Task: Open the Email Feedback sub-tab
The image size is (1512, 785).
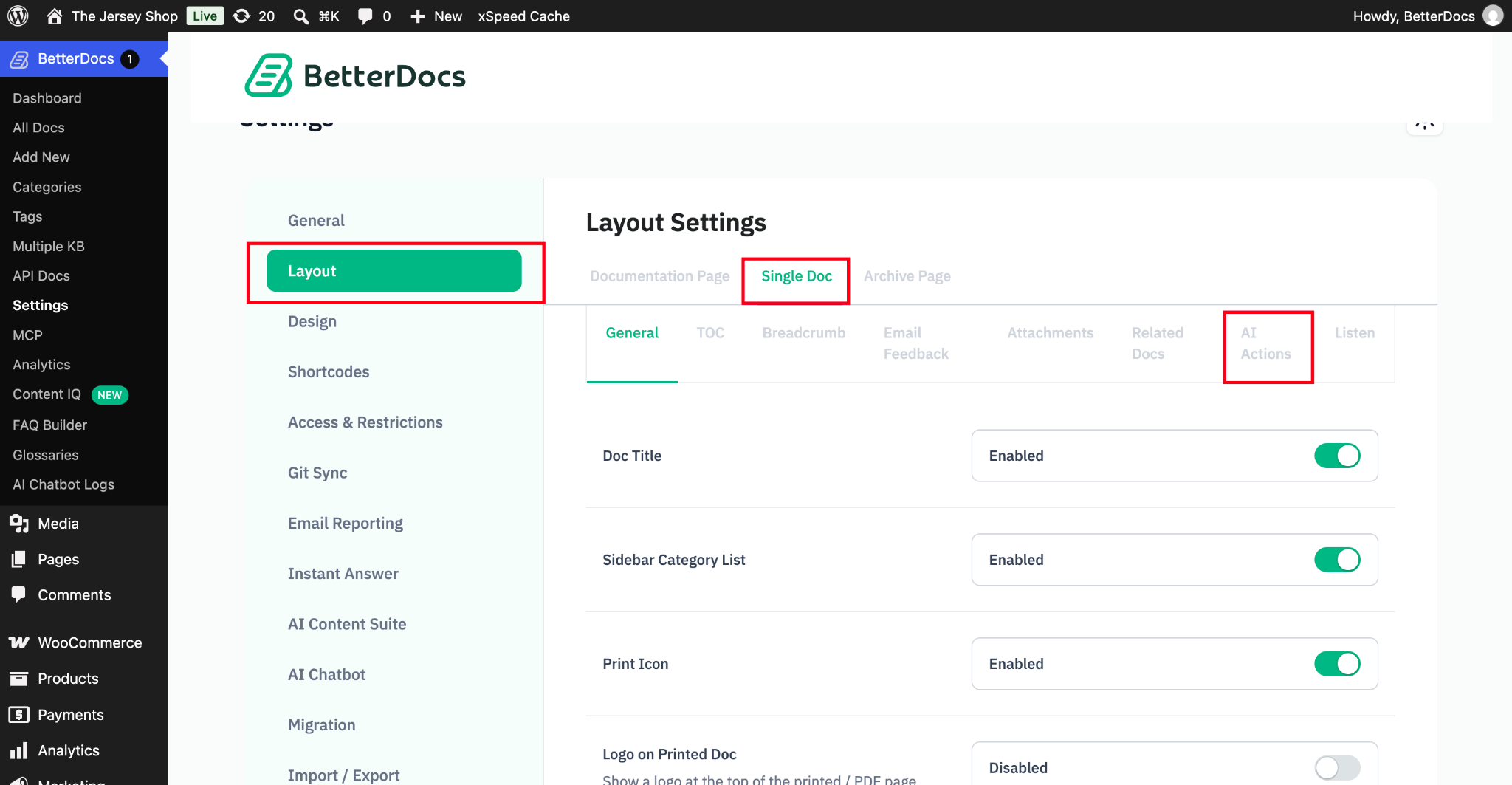Action: click(x=916, y=343)
